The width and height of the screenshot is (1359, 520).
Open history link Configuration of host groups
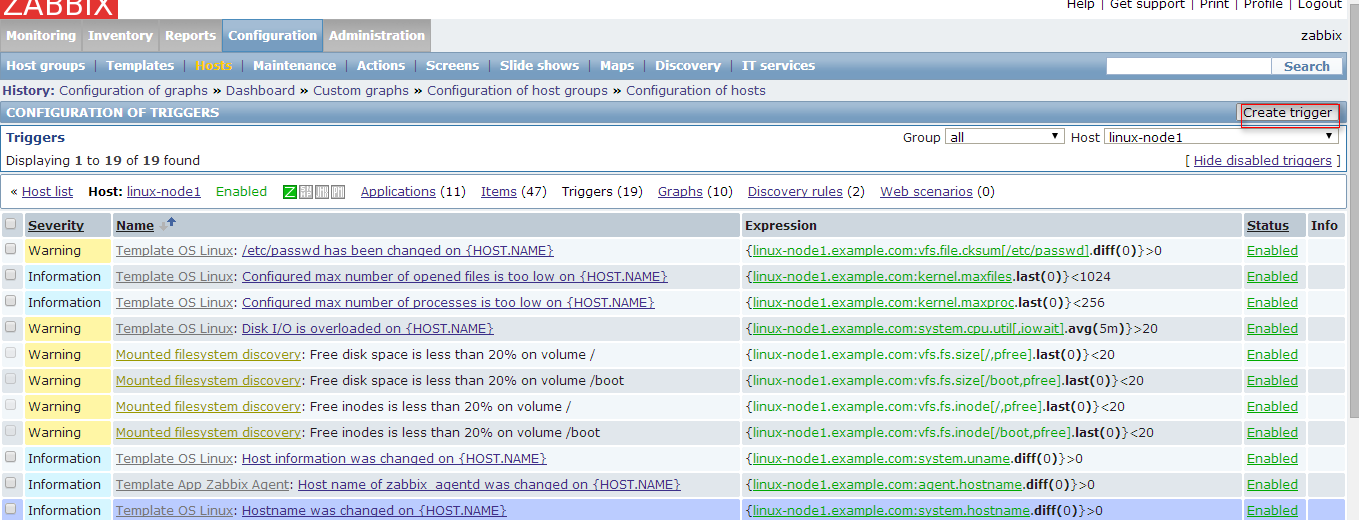[517, 90]
